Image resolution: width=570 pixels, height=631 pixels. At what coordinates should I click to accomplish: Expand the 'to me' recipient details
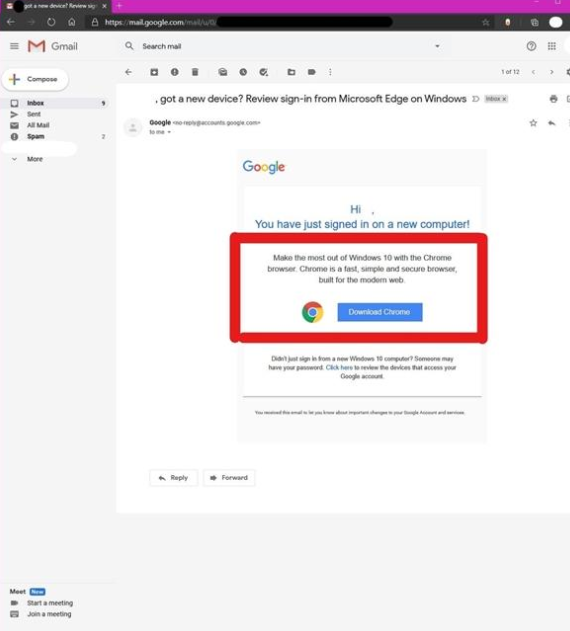click(169, 132)
